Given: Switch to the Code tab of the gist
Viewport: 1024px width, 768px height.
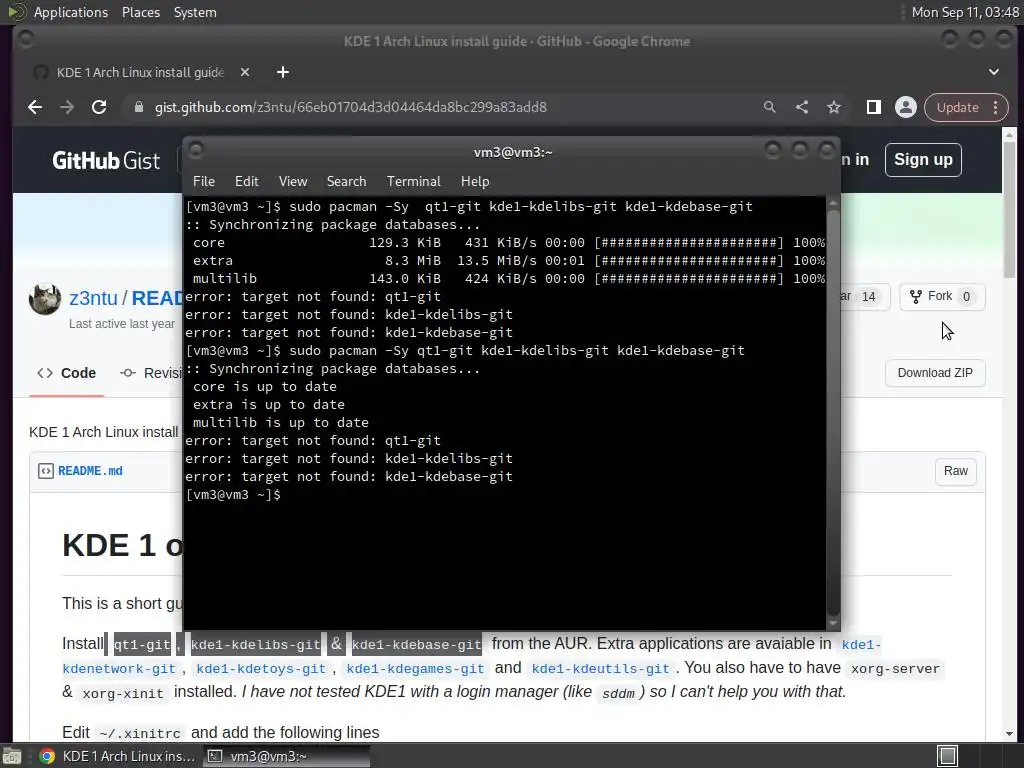Looking at the screenshot, I should (66, 374).
